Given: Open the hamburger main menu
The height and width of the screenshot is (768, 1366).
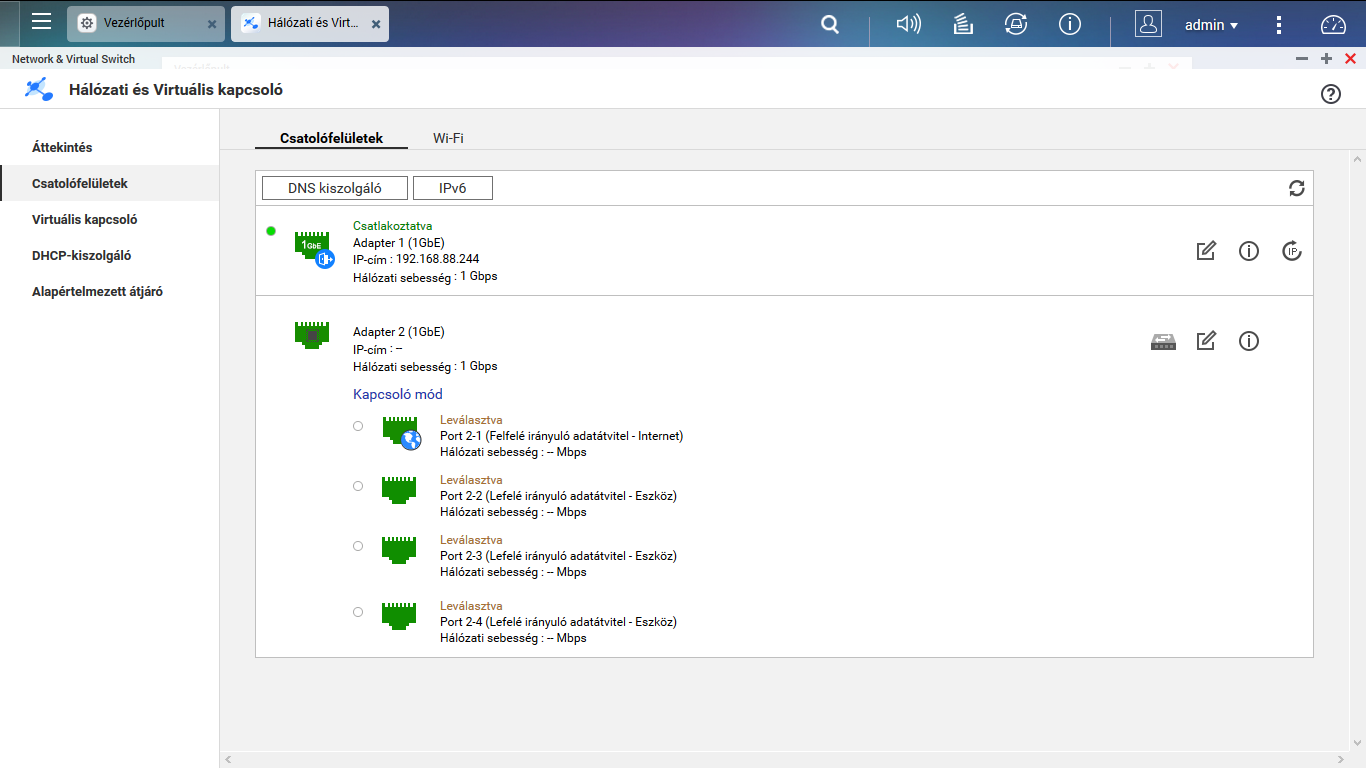Looking at the screenshot, I should pos(40,24).
